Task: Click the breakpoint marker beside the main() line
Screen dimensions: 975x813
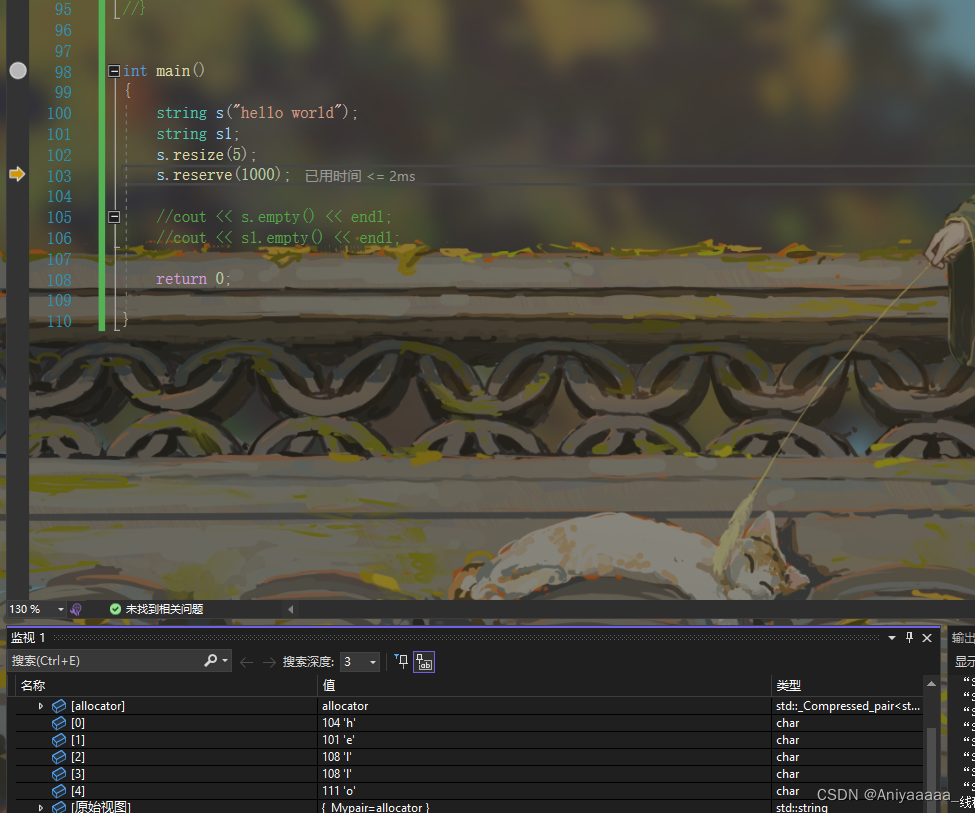Action: click(18, 71)
